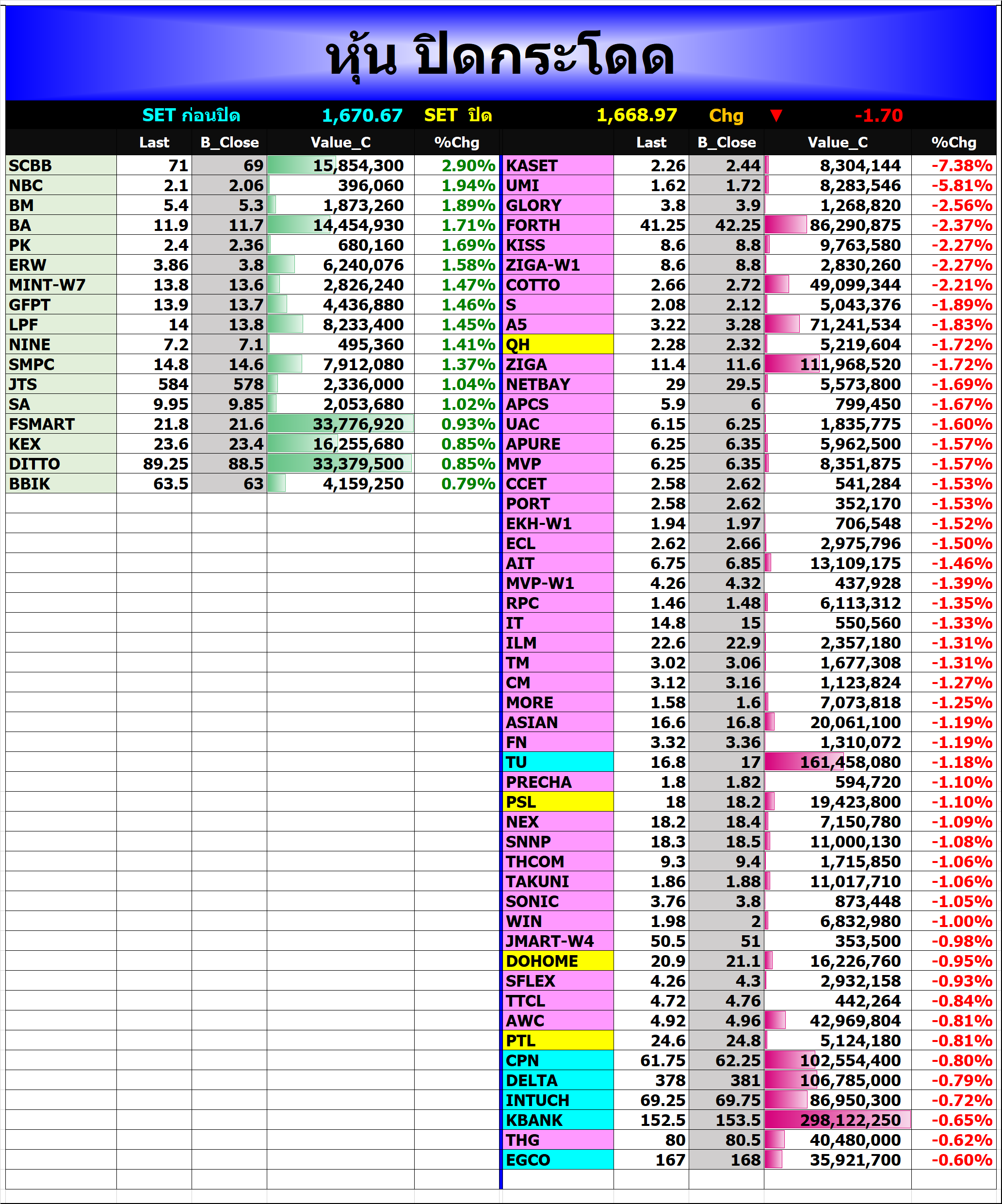Click the KASET -7.38% change cell
The width and height of the screenshot is (1002, 1204).
[961, 166]
